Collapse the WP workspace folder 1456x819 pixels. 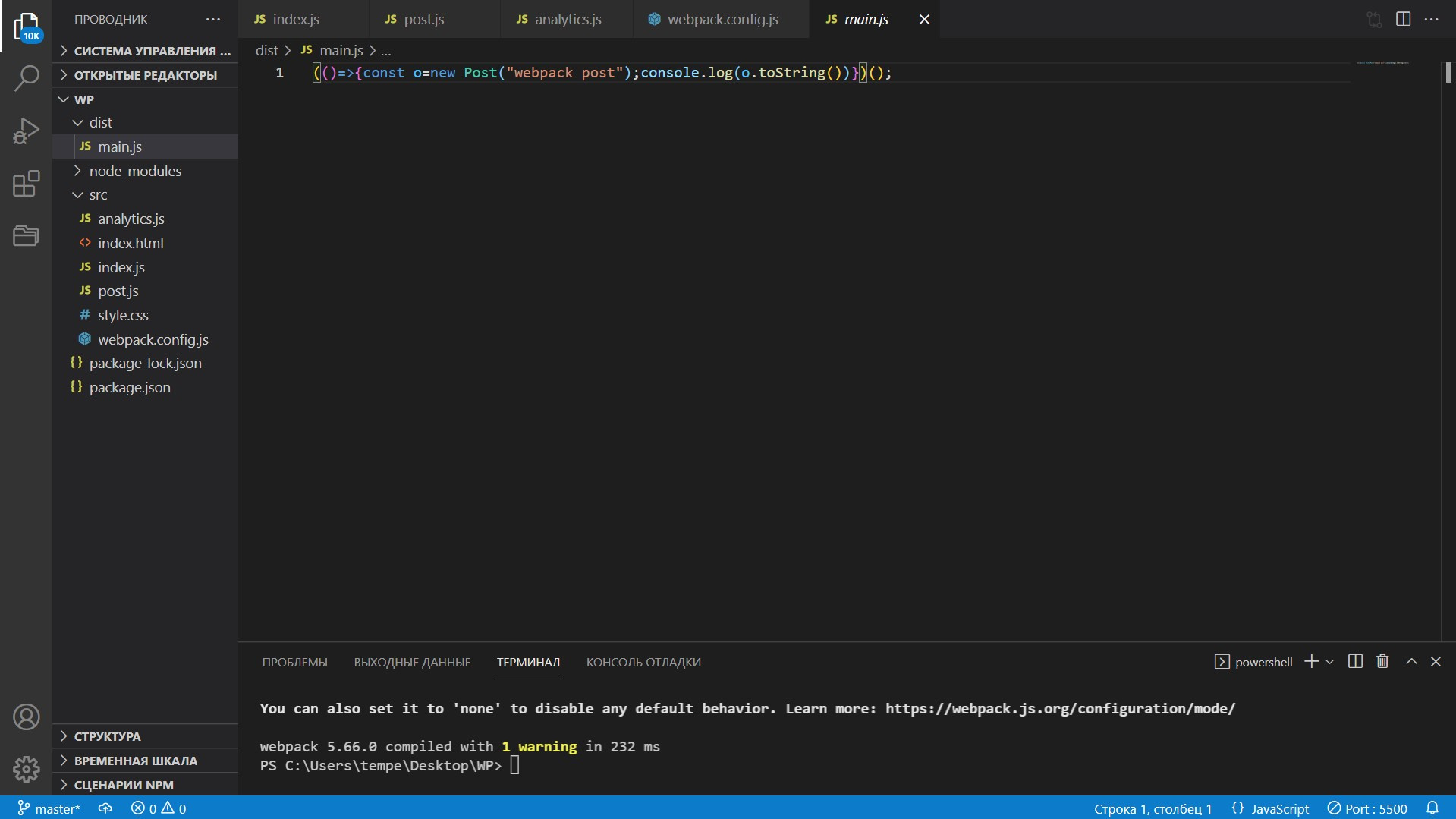(x=145, y=99)
